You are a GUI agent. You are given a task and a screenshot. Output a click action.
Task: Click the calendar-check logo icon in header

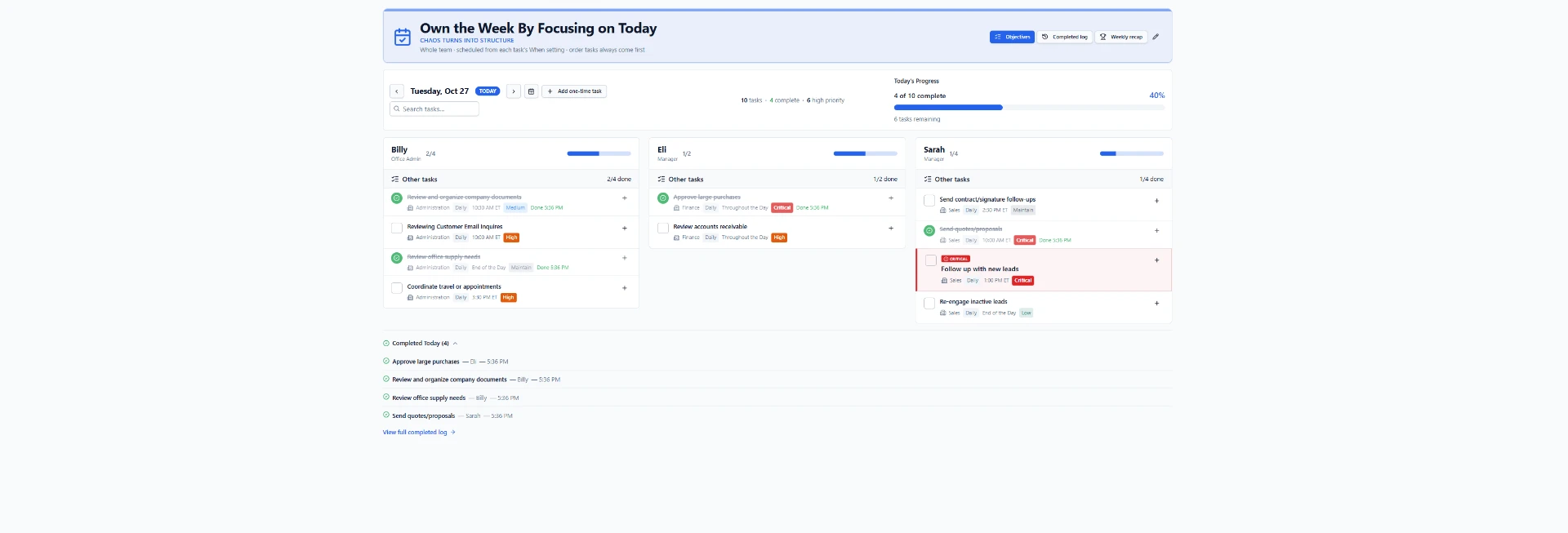(403, 37)
